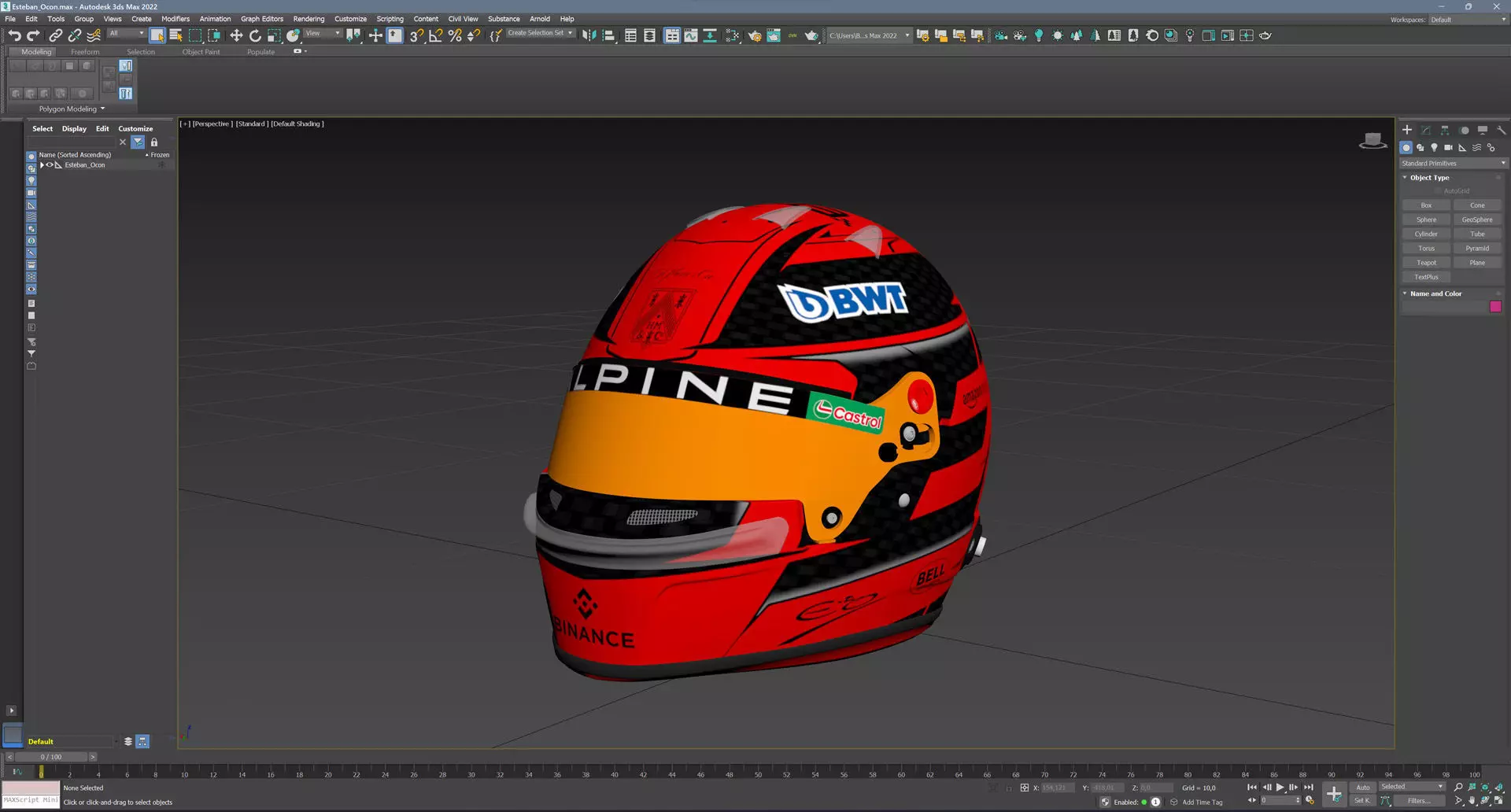Toggle the Scene Explorer lock icon
1511x812 pixels.
point(154,142)
